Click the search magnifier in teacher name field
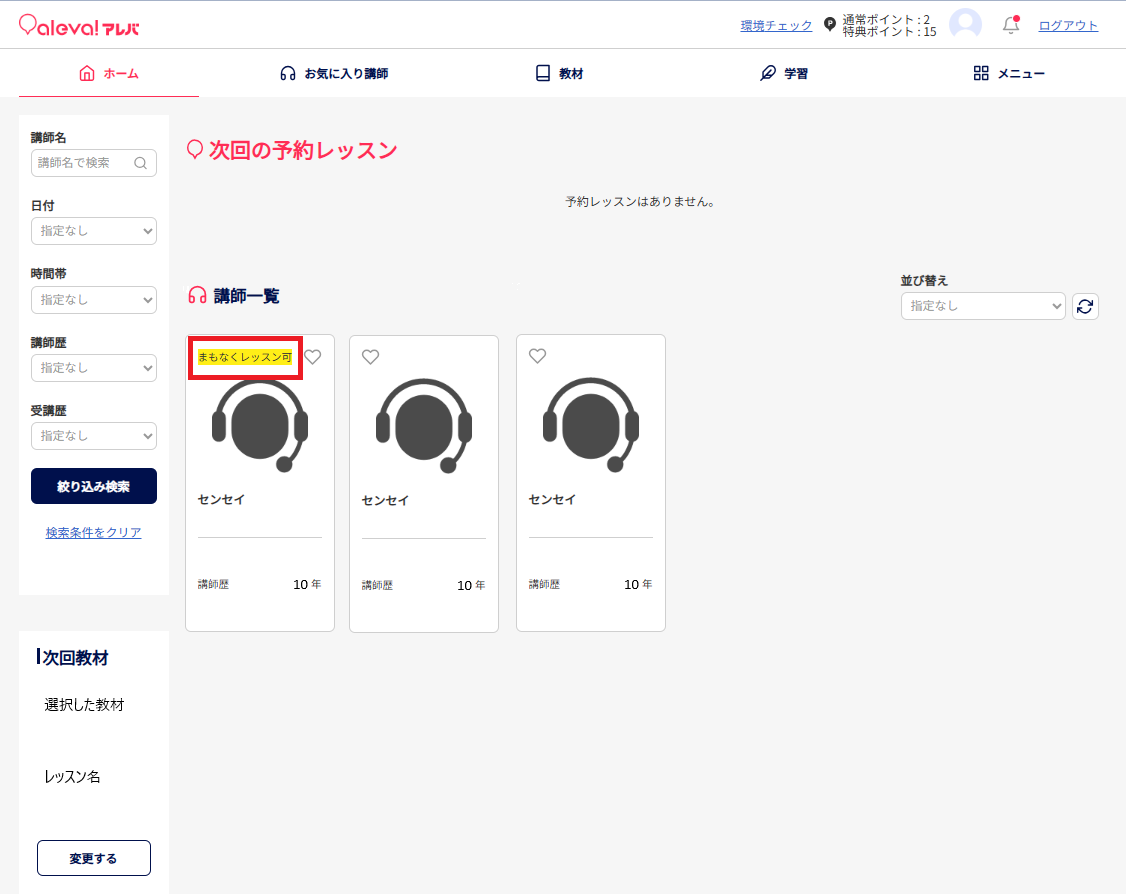1126x894 pixels. click(x=141, y=163)
